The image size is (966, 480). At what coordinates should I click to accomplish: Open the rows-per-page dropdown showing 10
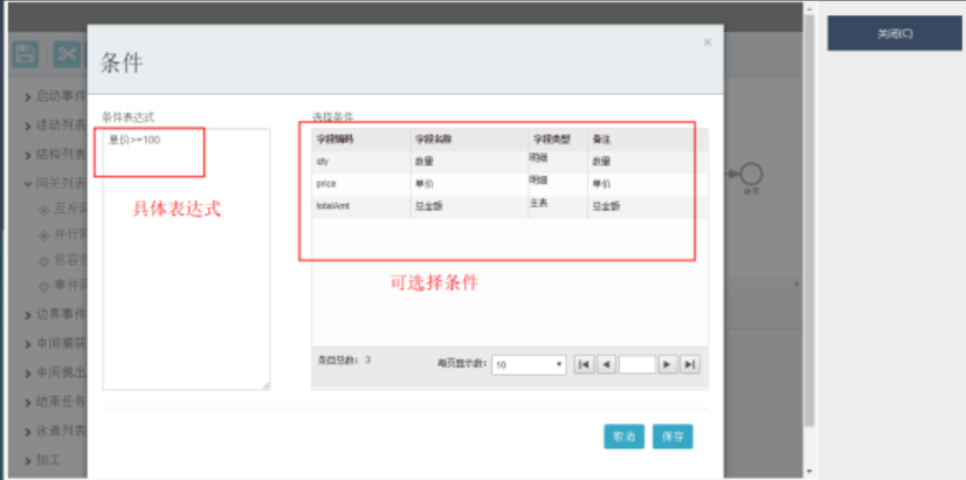529,365
